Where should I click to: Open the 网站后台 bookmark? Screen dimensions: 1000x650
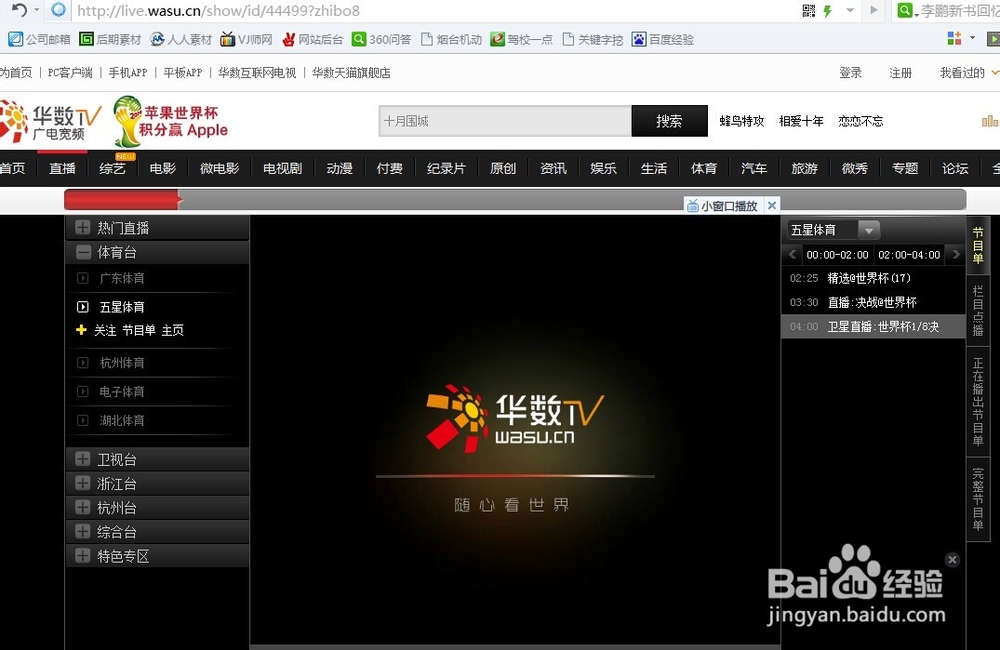tap(312, 40)
